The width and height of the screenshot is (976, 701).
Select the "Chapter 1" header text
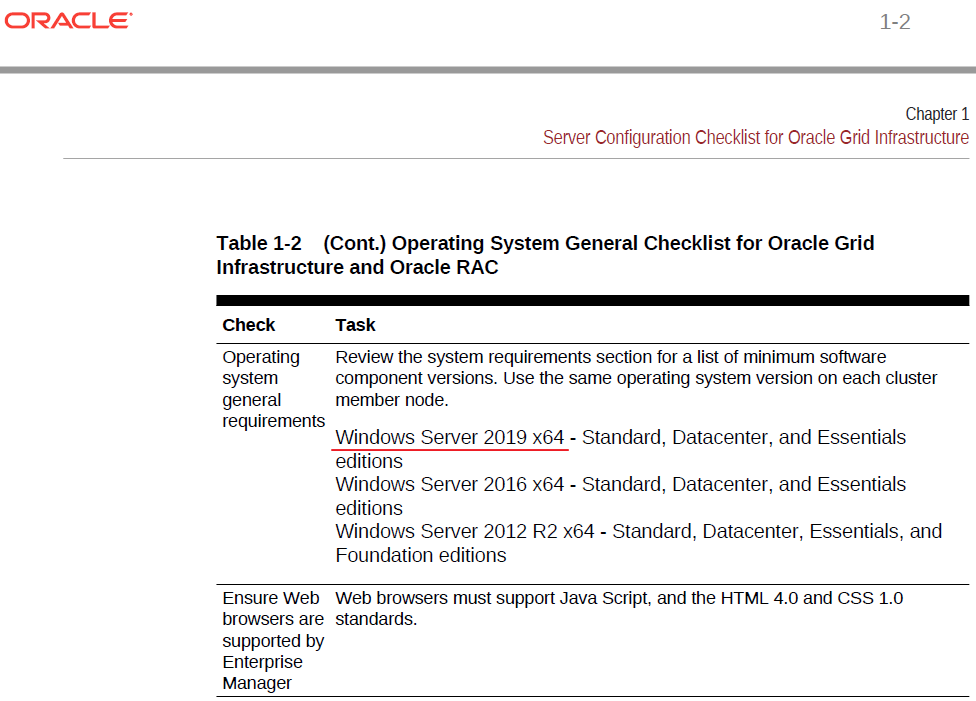pyautogui.click(x=937, y=114)
